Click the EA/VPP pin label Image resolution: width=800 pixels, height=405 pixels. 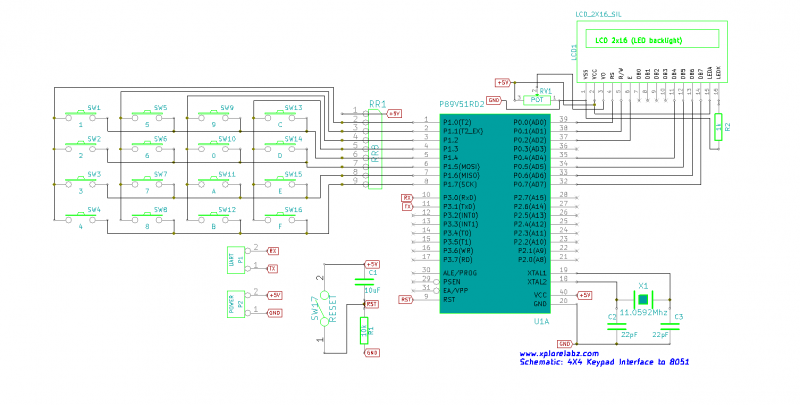[456, 291]
